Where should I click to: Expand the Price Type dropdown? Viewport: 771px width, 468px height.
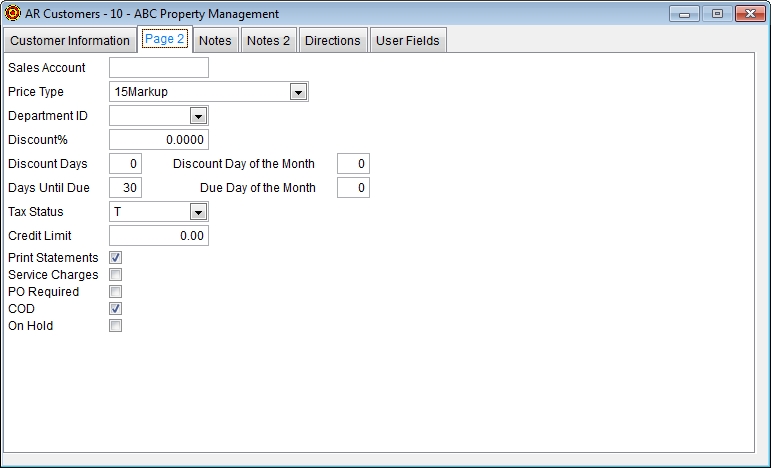(x=297, y=92)
